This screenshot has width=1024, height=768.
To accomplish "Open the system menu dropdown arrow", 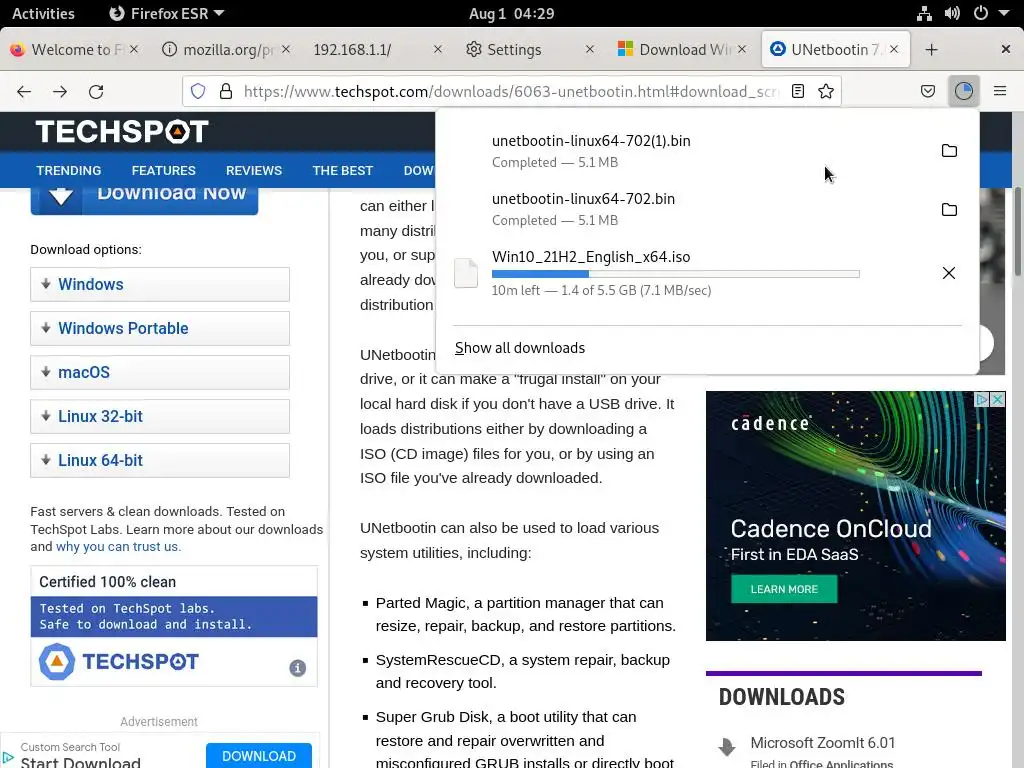I will click(x=1004, y=13).
